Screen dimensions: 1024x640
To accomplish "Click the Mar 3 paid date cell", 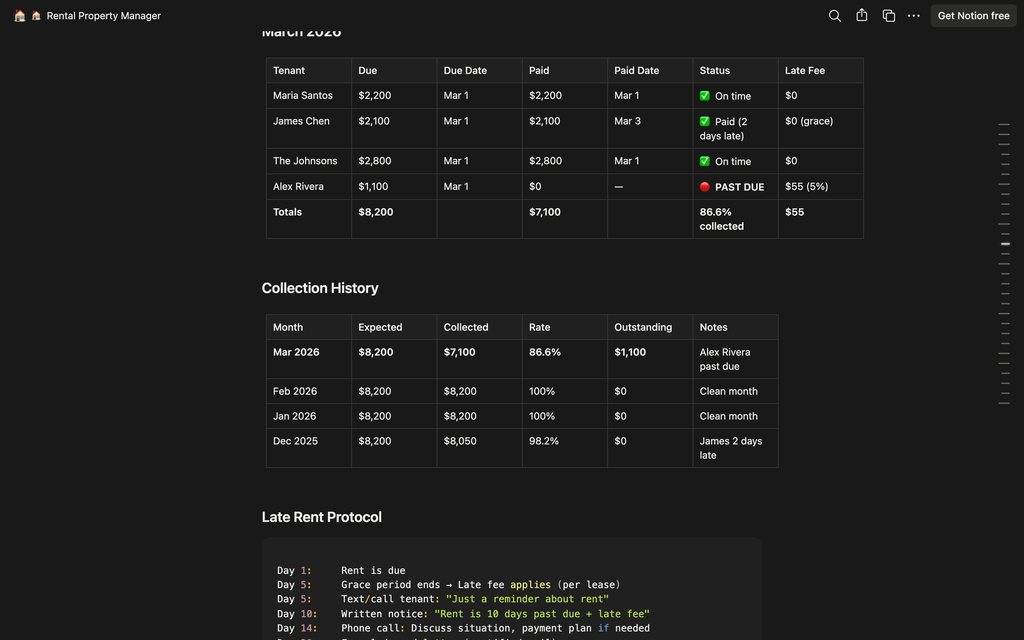I will pyautogui.click(x=650, y=128).
